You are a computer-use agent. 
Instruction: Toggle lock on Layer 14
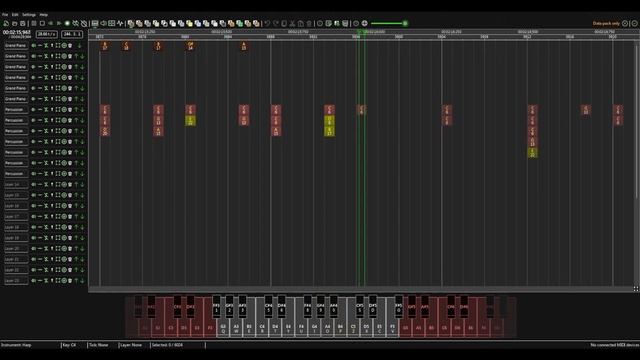(46, 184)
